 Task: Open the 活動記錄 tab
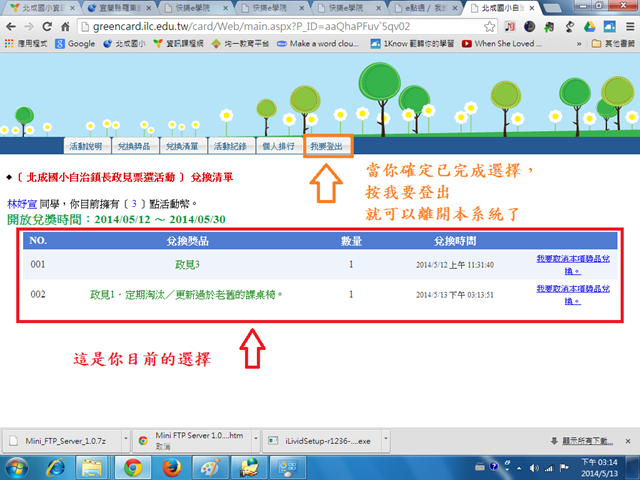(229, 146)
